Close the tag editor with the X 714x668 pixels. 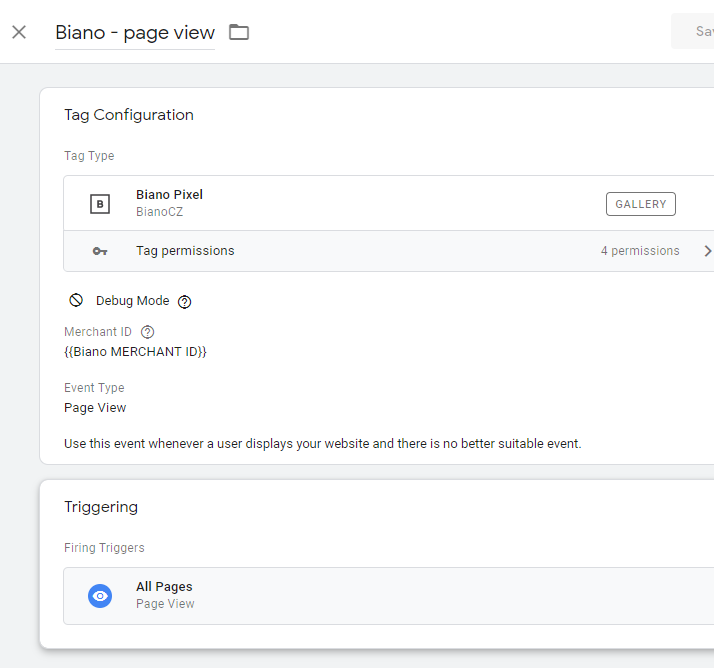(x=19, y=32)
